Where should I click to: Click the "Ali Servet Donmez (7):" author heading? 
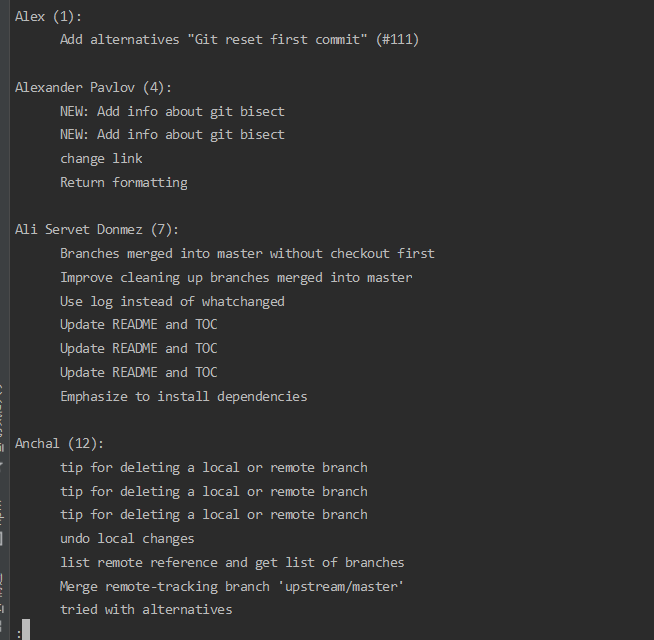pyautogui.click(x=97, y=229)
